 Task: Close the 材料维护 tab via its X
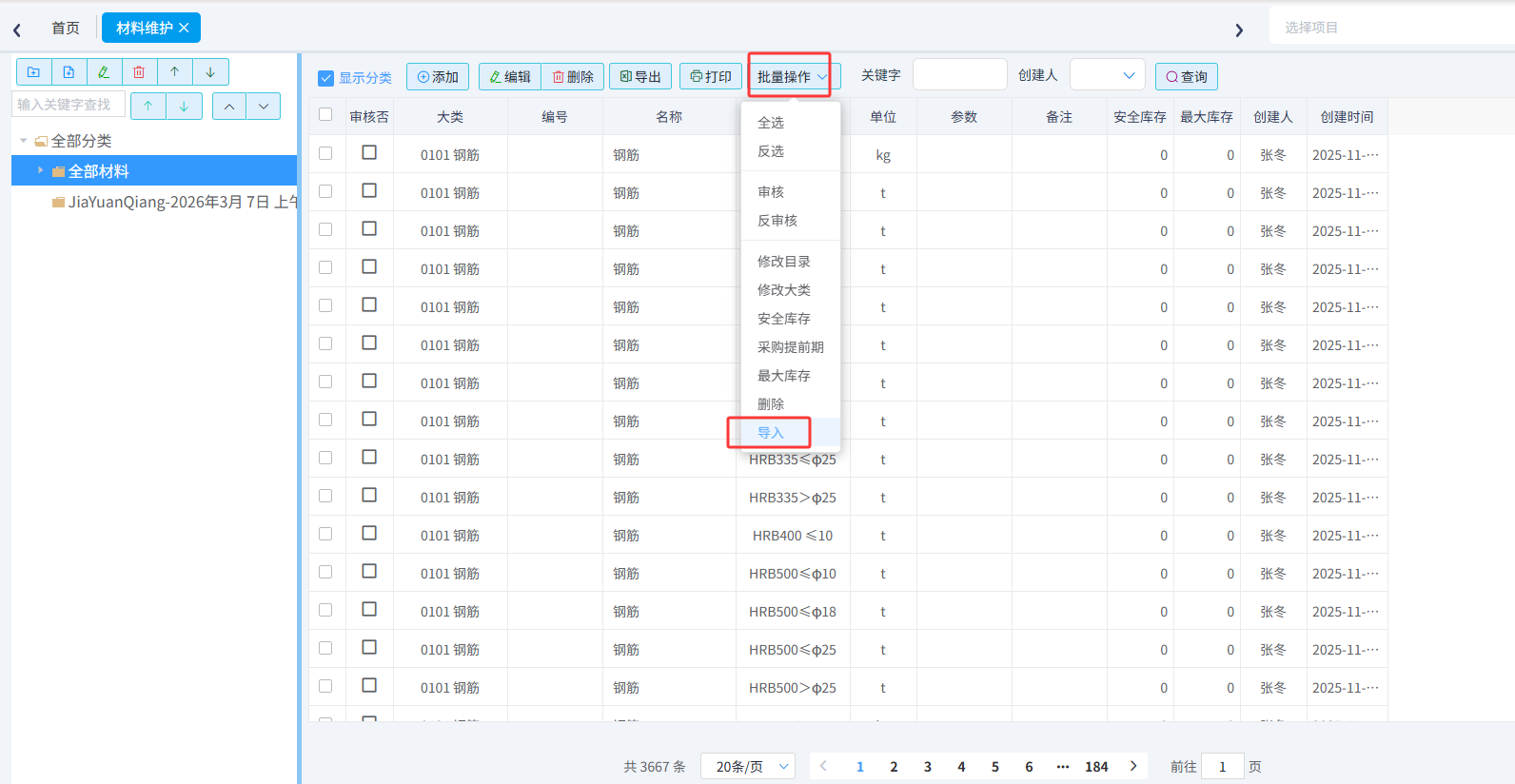[x=184, y=28]
